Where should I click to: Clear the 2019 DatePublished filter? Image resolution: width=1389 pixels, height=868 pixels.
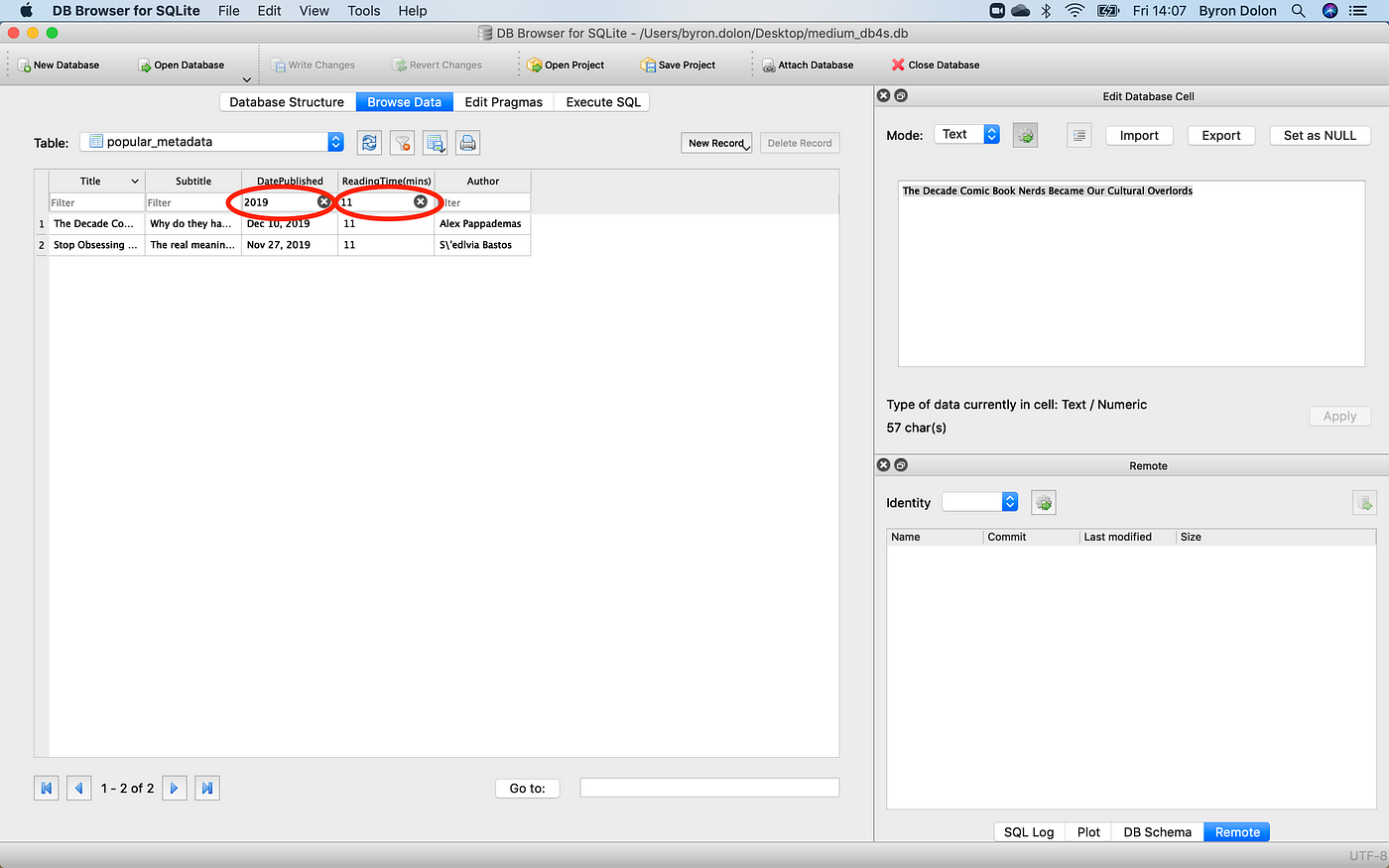click(323, 201)
